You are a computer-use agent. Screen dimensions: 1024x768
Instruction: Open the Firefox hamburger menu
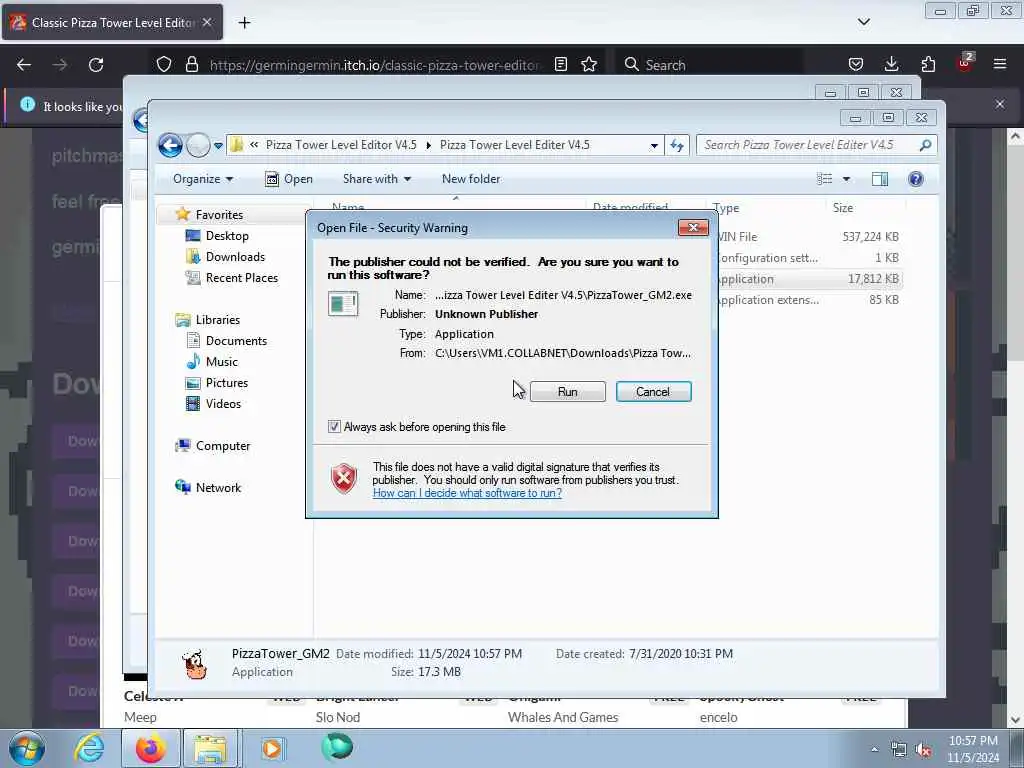click(x=1000, y=65)
